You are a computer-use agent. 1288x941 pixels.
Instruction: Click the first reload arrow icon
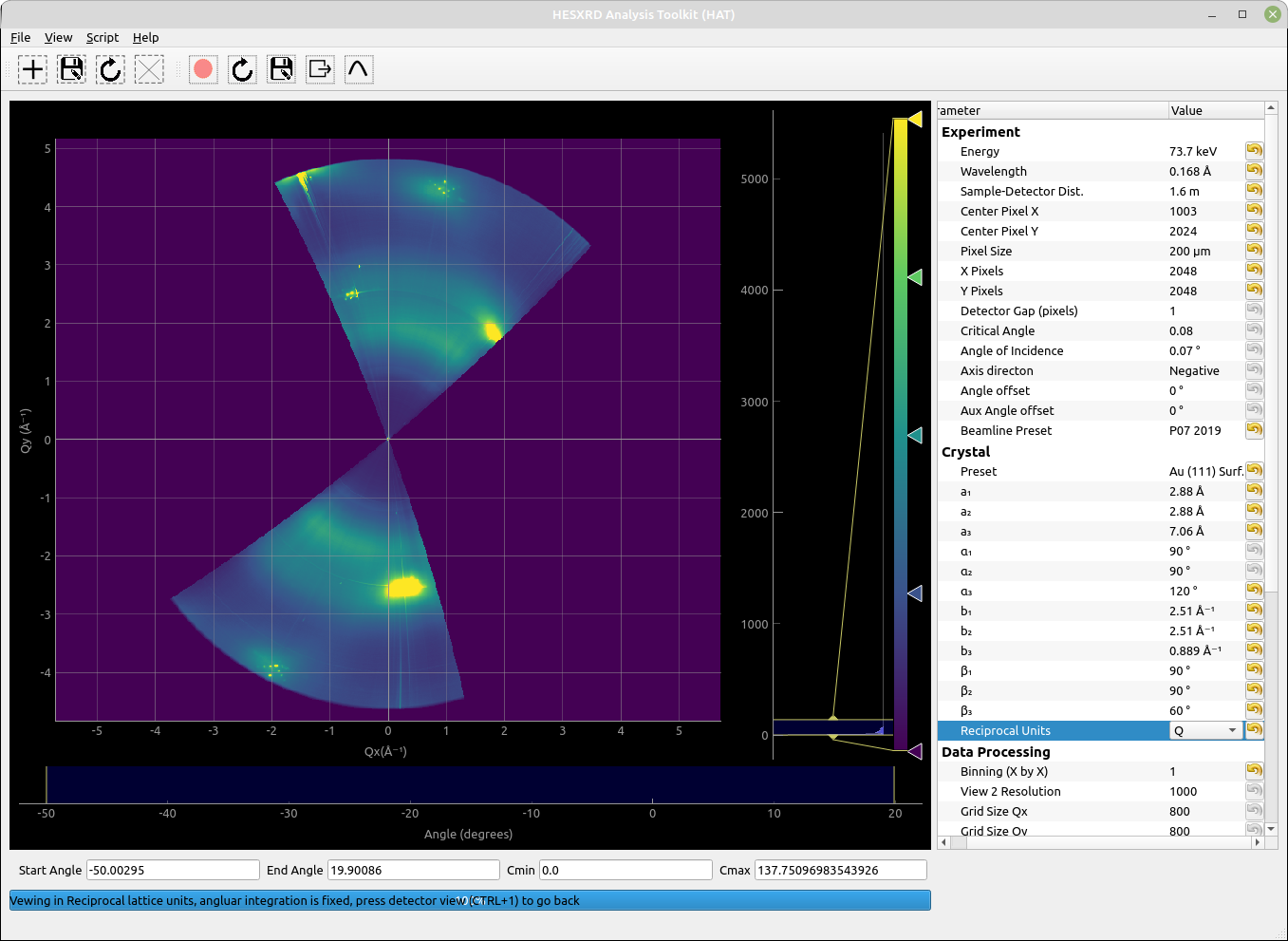point(110,69)
